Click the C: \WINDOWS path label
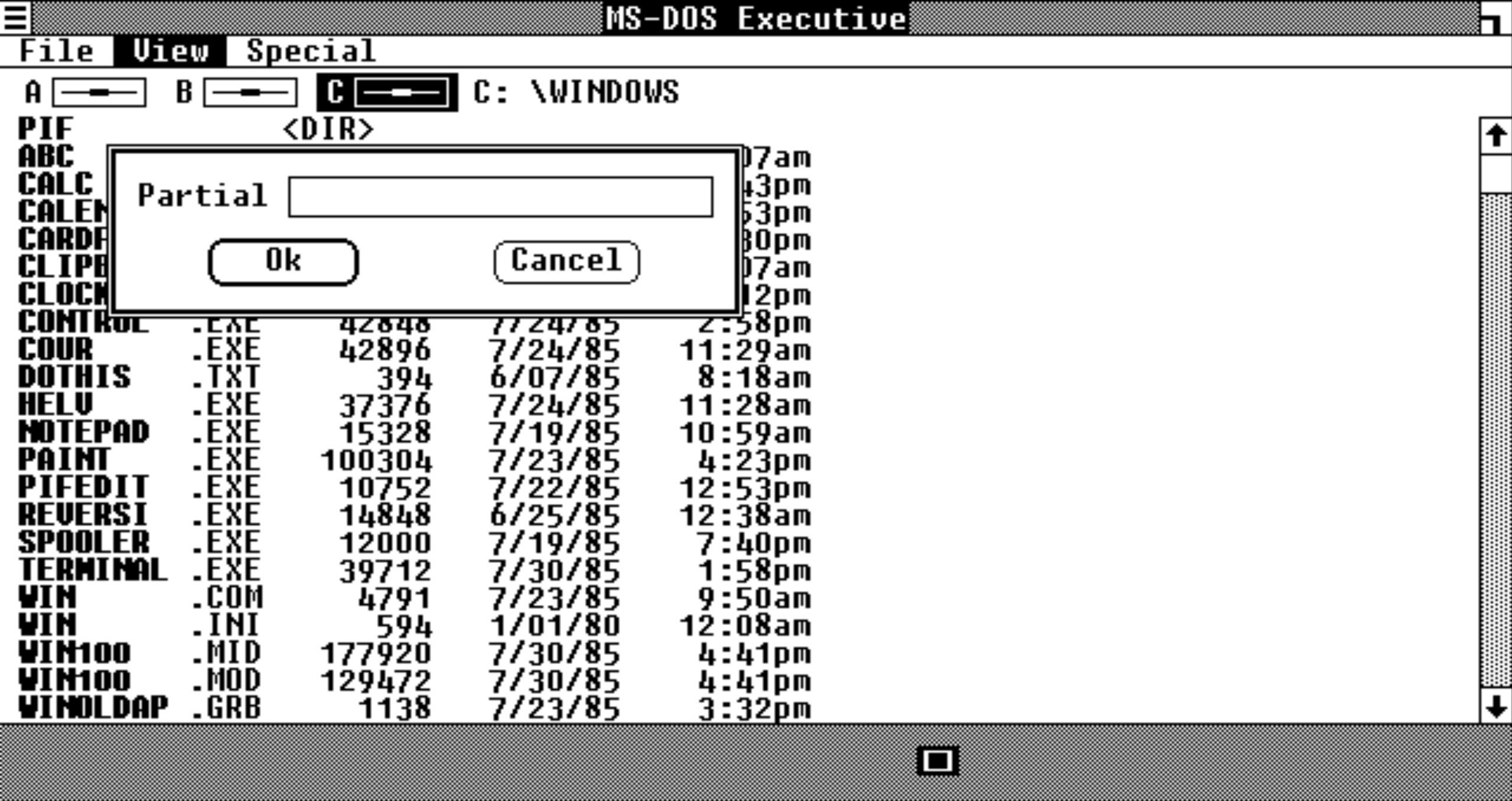 point(576,93)
